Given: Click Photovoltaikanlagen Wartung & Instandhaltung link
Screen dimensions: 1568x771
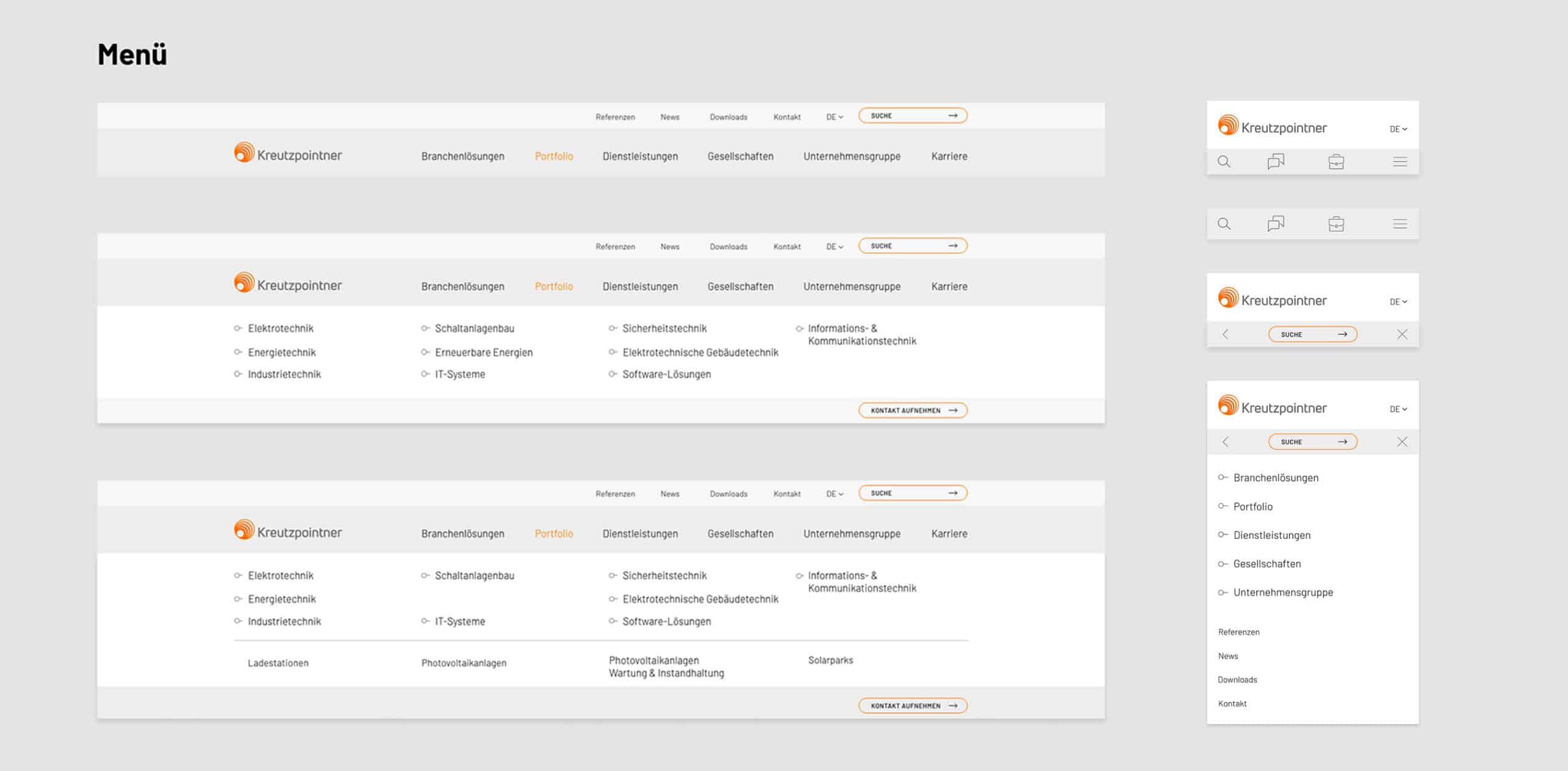Looking at the screenshot, I should click(x=666, y=667).
